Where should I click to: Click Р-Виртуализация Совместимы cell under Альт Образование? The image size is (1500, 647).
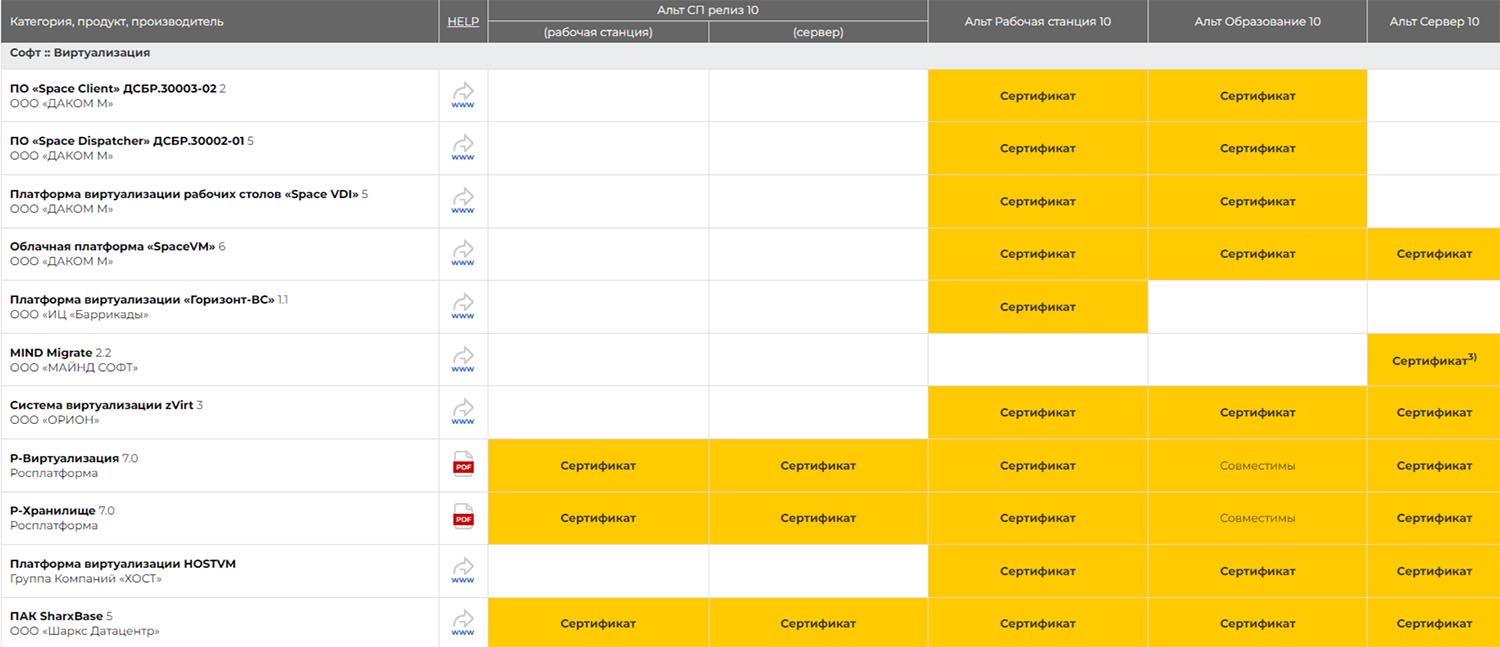(1257, 466)
